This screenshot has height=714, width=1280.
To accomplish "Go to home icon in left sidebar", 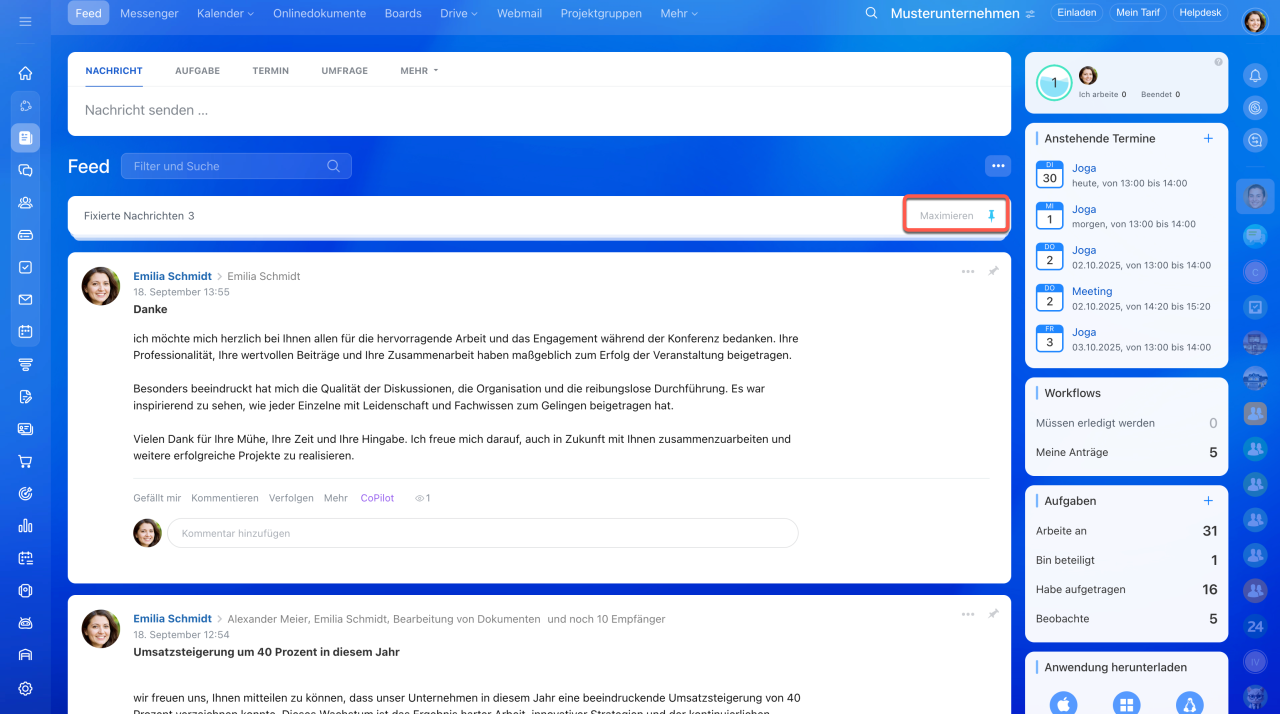I will coord(25,73).
